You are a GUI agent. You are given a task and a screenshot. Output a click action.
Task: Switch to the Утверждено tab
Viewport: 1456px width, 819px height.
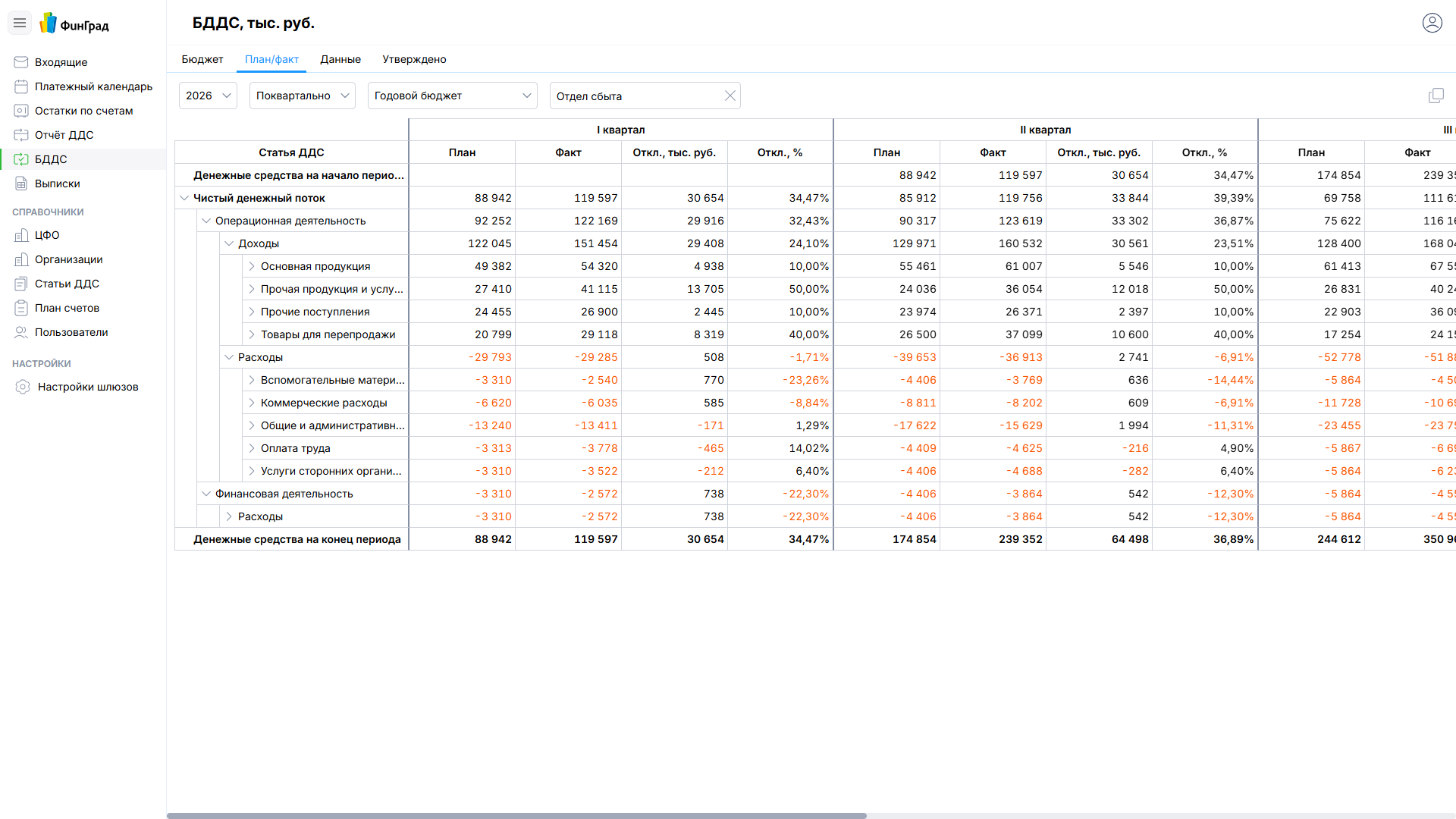(x=414, y=59)
